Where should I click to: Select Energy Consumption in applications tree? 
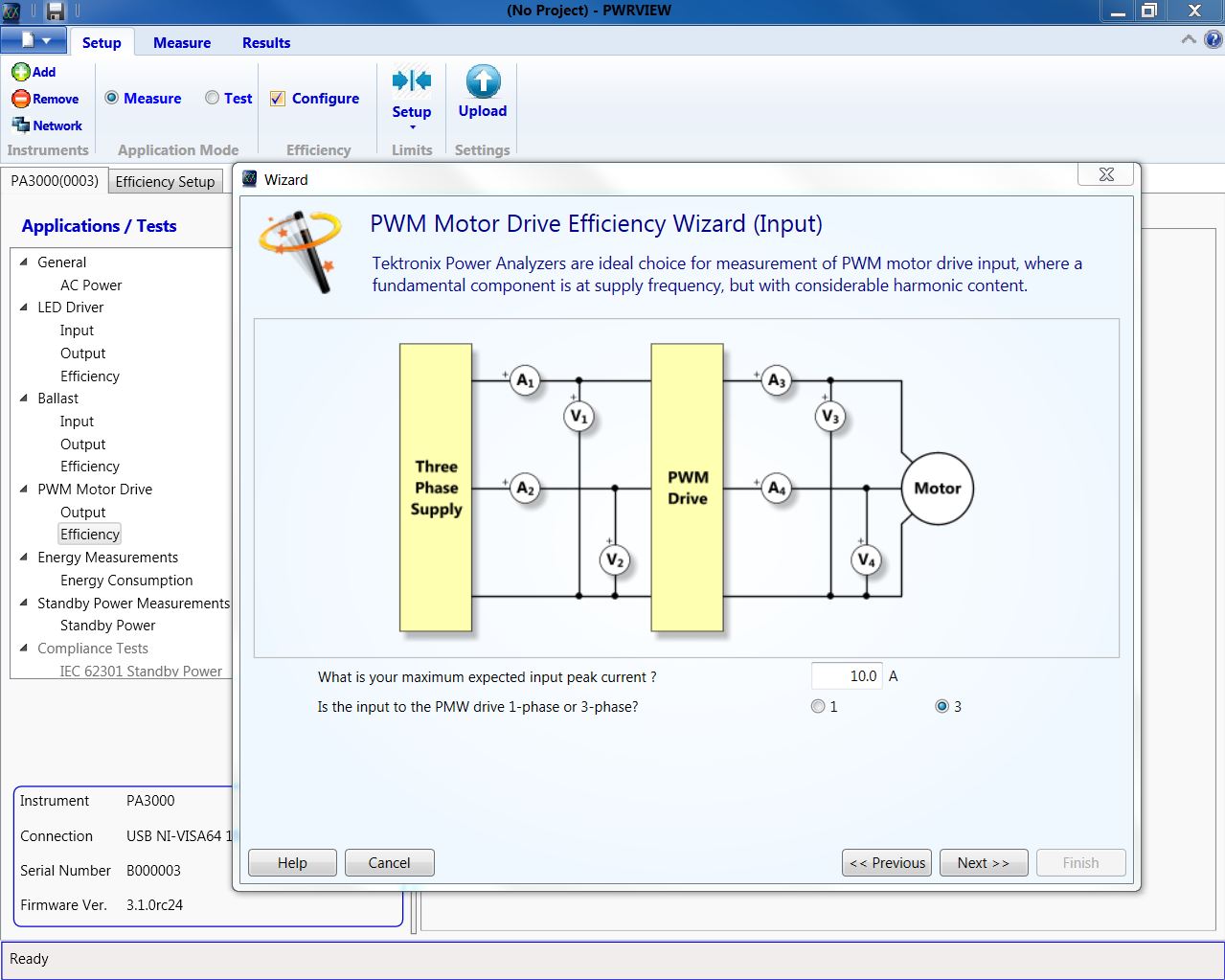pyautogui.click(x=126, y=581)
